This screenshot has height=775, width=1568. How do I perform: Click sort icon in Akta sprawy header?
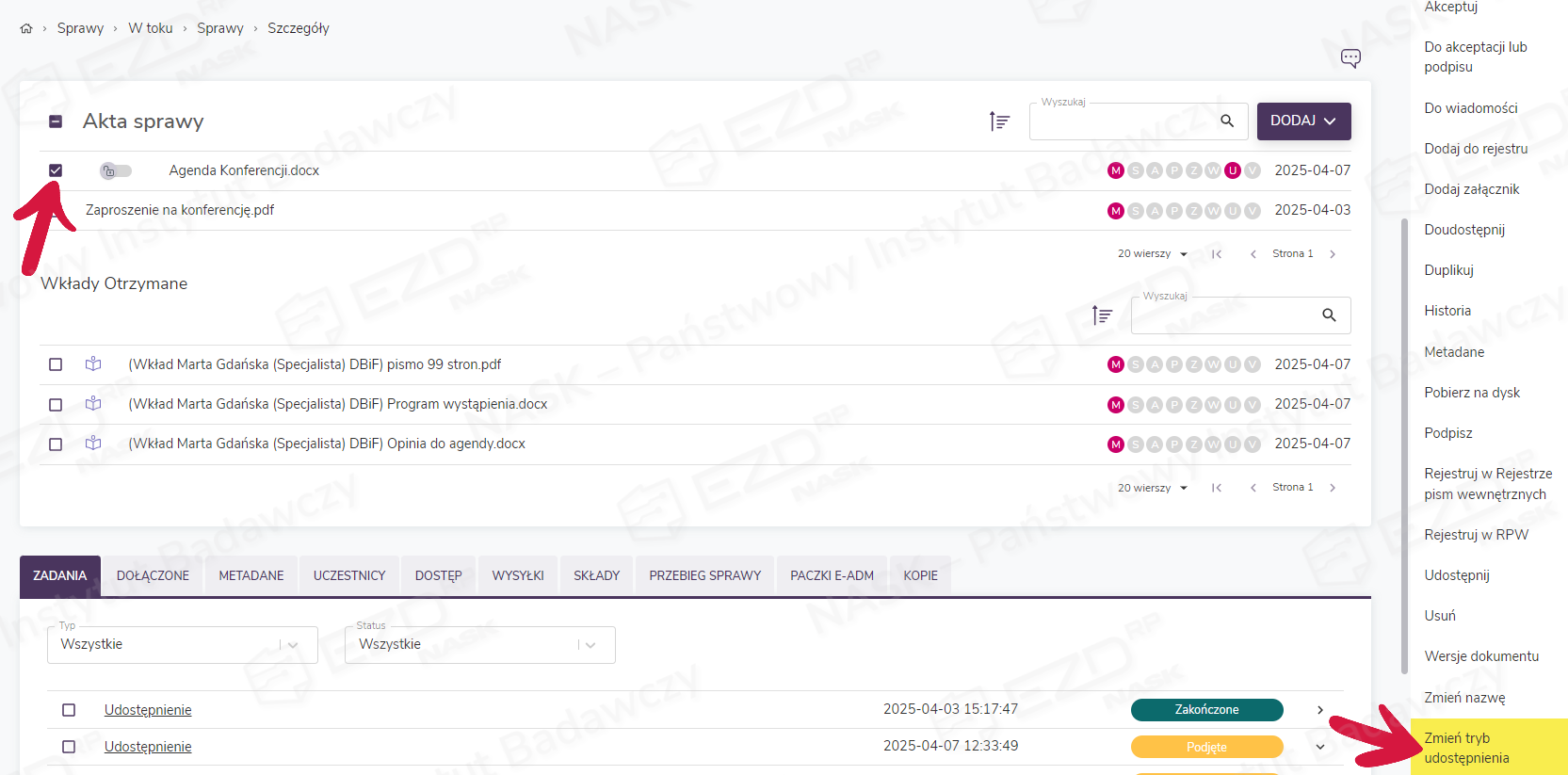point(999,121)
